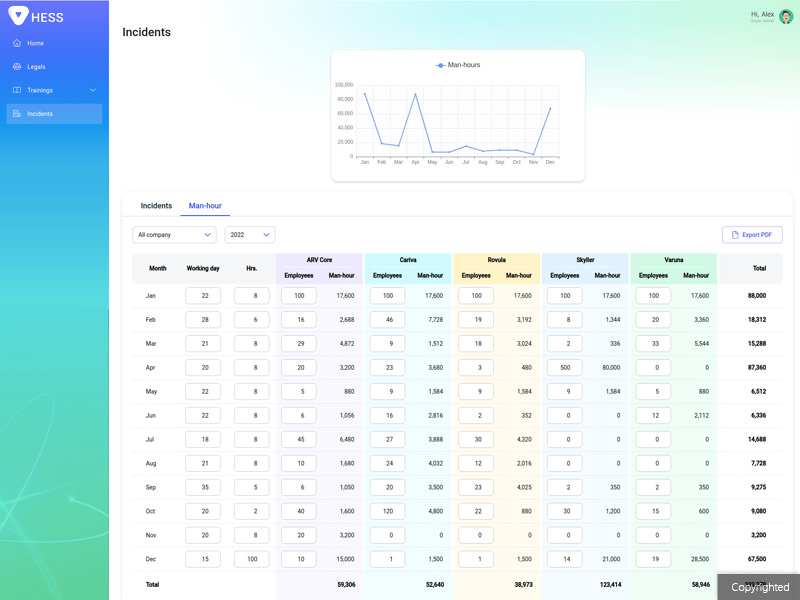Go to Legals in sidebar
800x600 pixels.
(x=36, y=67)
